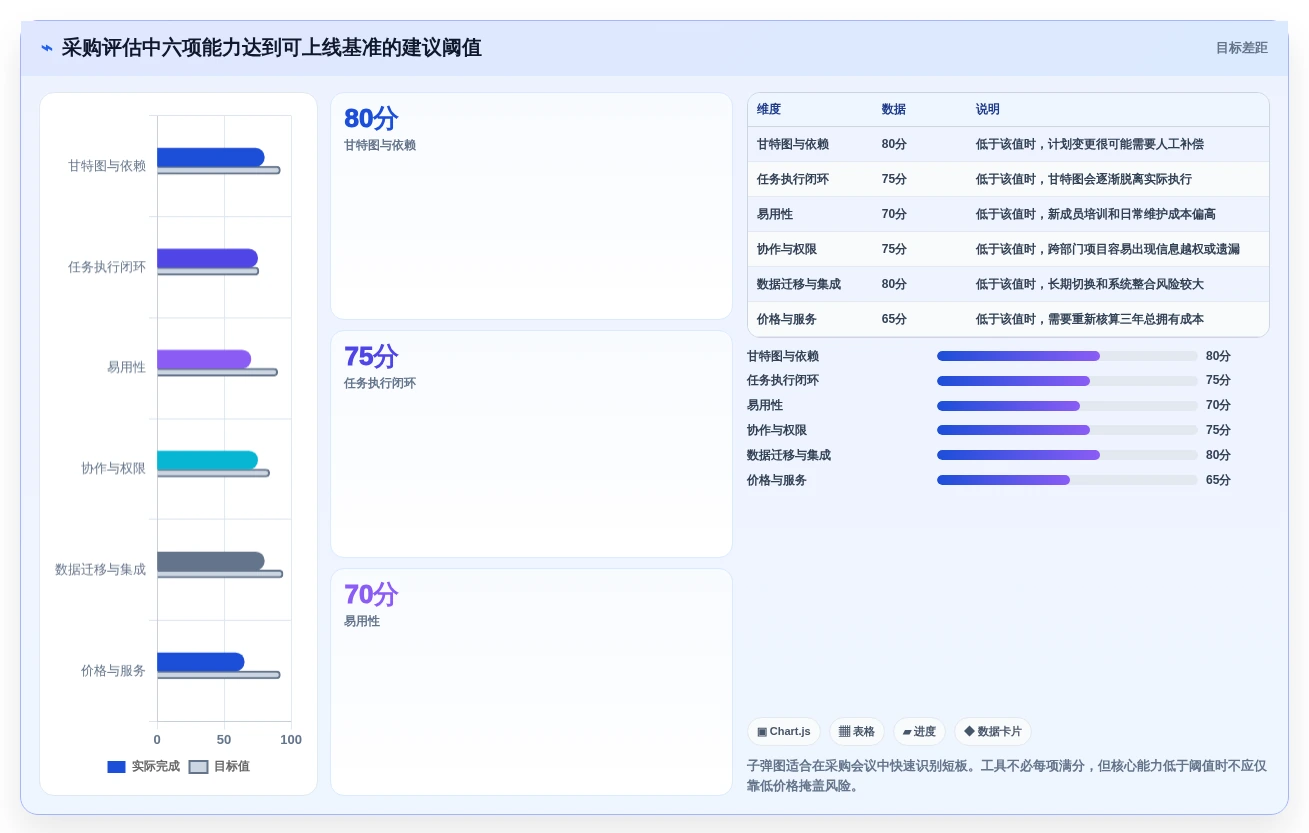Screen dimensions: 1309x833
Task: Click the 甘特图与依赖 progress bar
Action: (x=1067, y=356)
